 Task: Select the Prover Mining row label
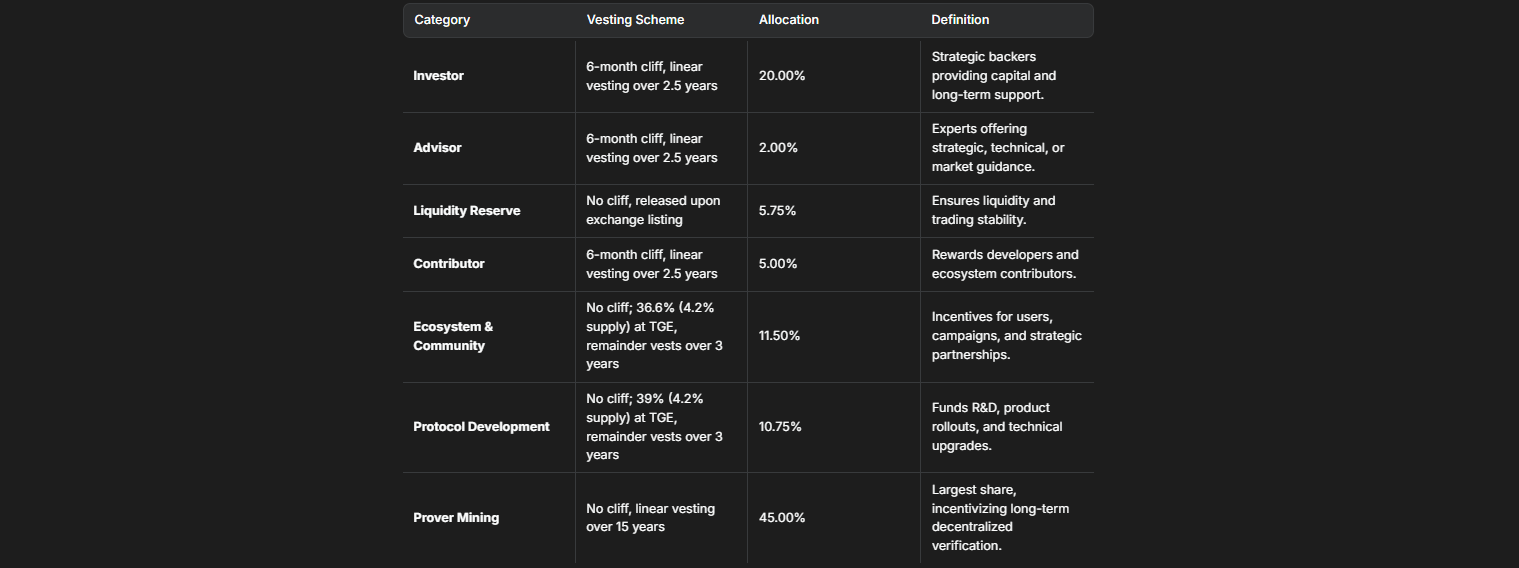pyautogui.click(x=456, y=518)
